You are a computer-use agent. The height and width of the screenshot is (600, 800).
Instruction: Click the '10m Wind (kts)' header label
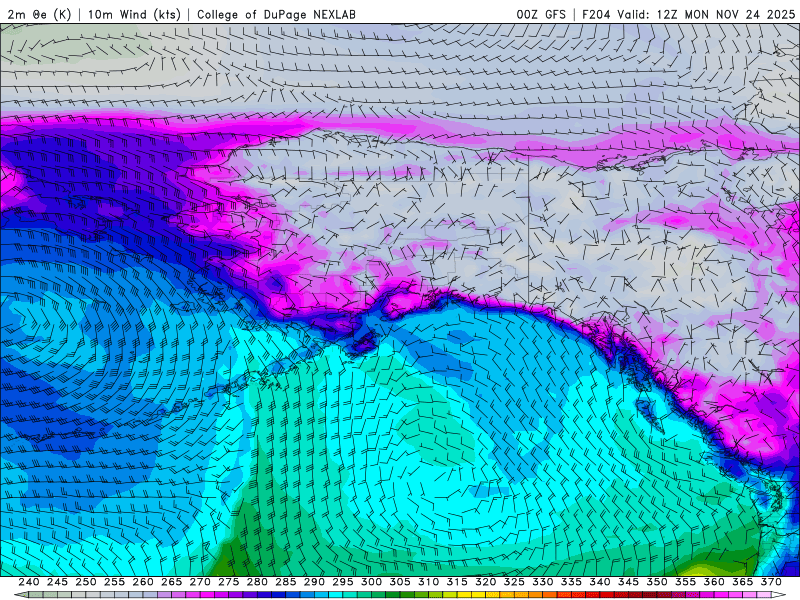(134, 14)
